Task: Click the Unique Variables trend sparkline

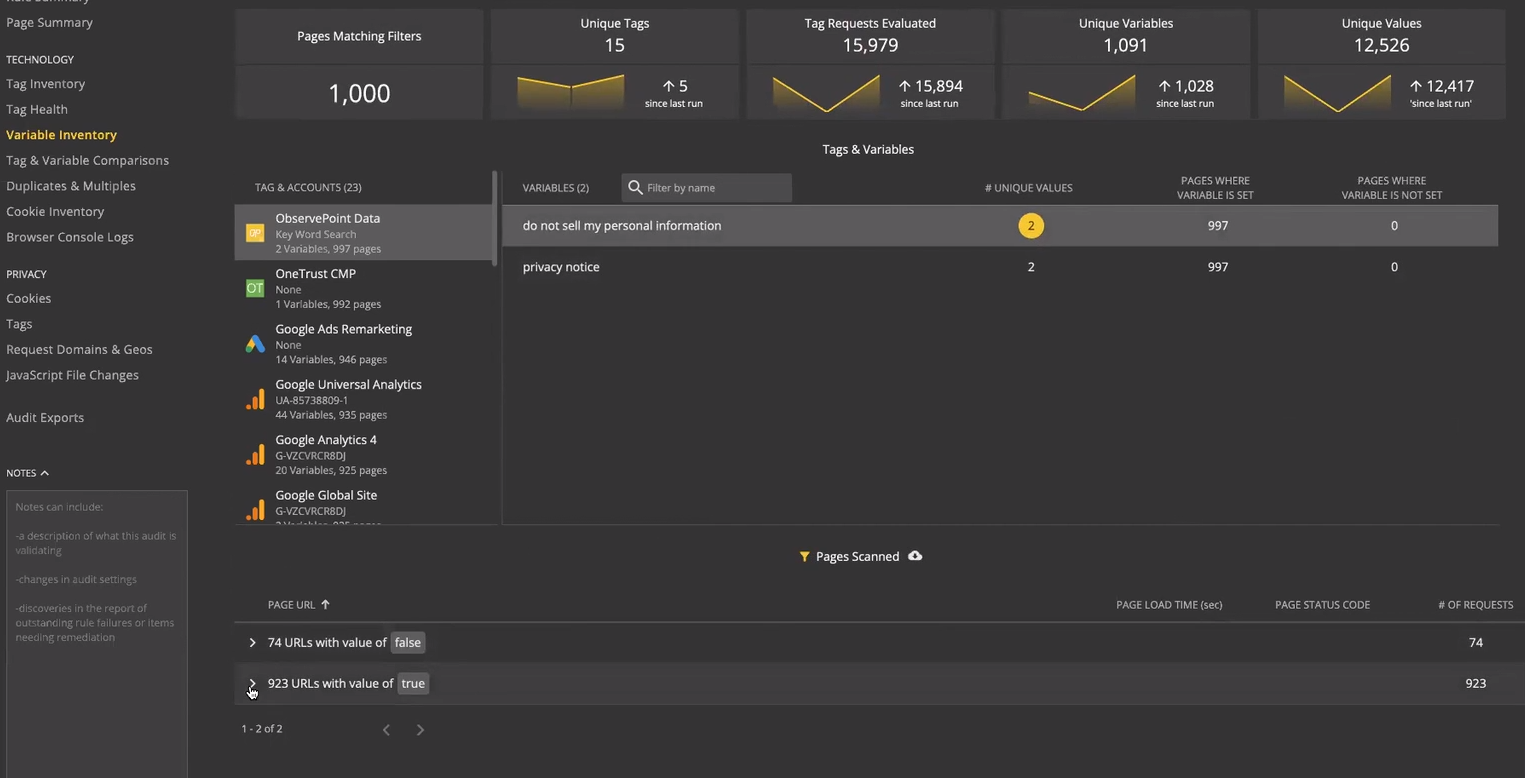Action: point(1082,92)
